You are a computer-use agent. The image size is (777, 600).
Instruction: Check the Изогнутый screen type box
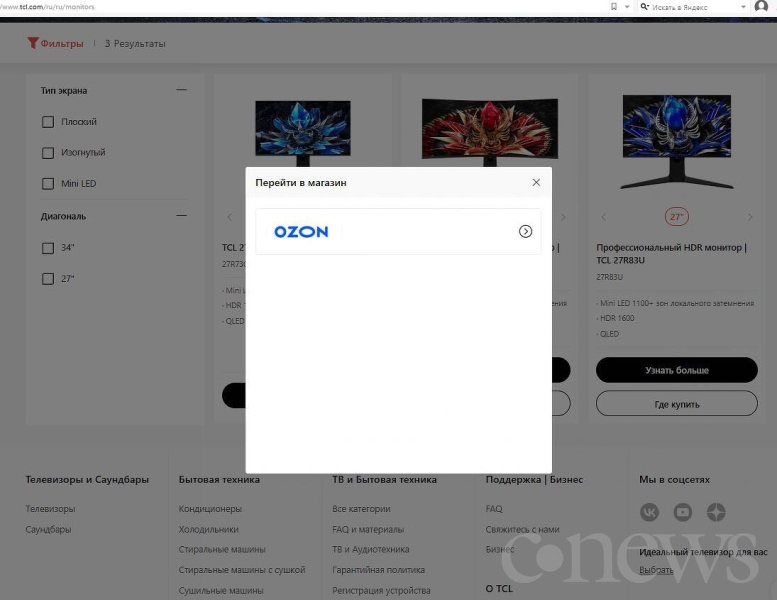click(48, 153)
